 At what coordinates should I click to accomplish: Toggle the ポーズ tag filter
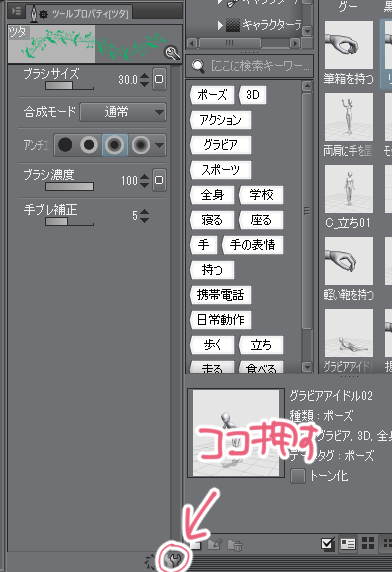click(212, 95)
